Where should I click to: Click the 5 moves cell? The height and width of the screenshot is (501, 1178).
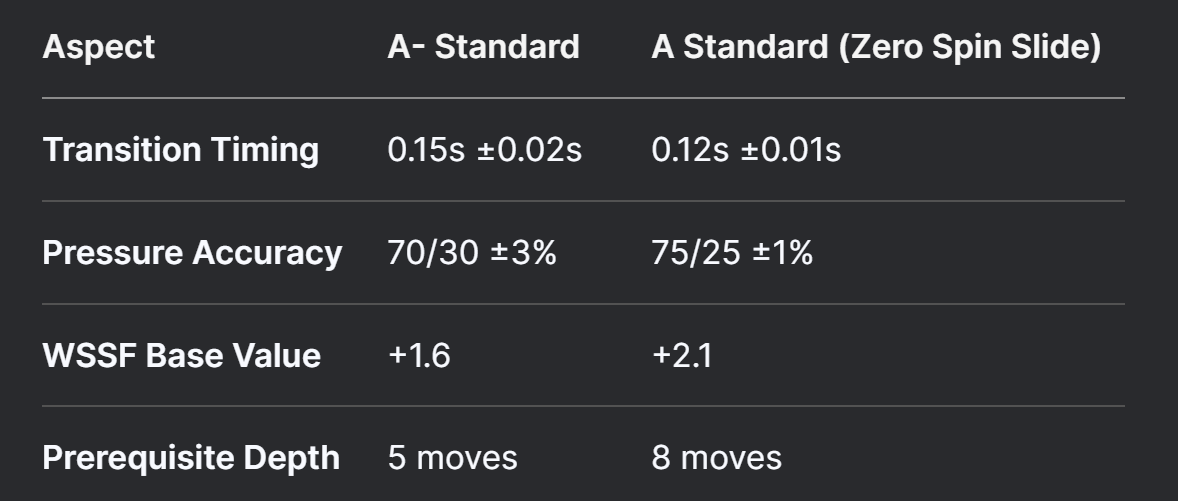(x=452, y=458)
